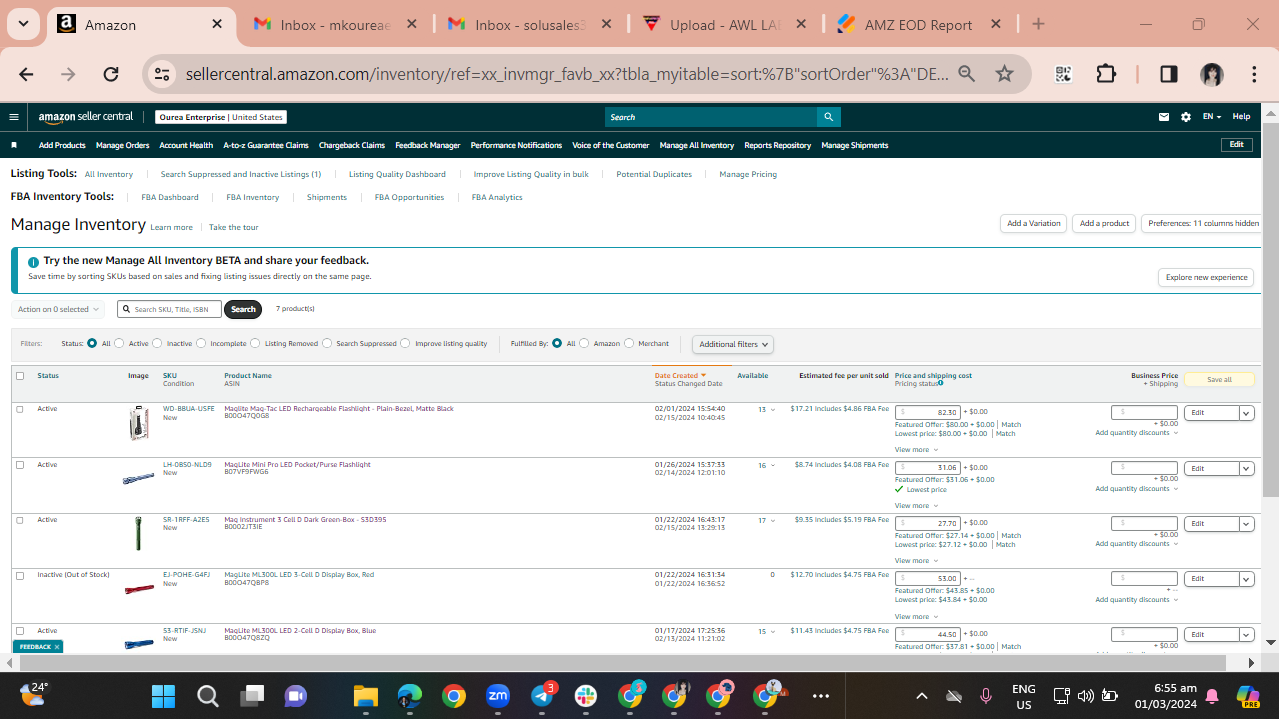Open File Explorer from taskbar
Viewport: 1279px width, 719px height.
(x=364, y=695)
